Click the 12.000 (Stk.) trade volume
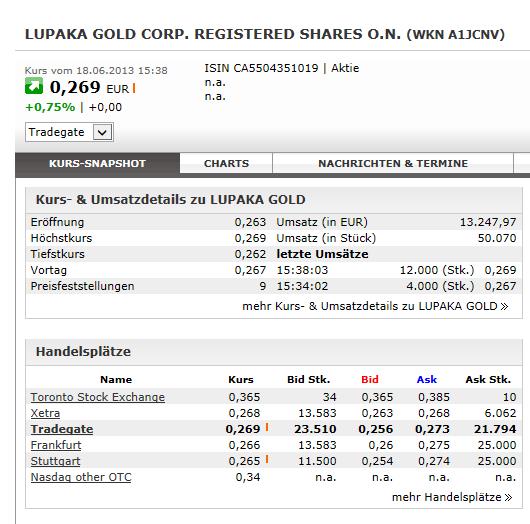 click(437, 270)
